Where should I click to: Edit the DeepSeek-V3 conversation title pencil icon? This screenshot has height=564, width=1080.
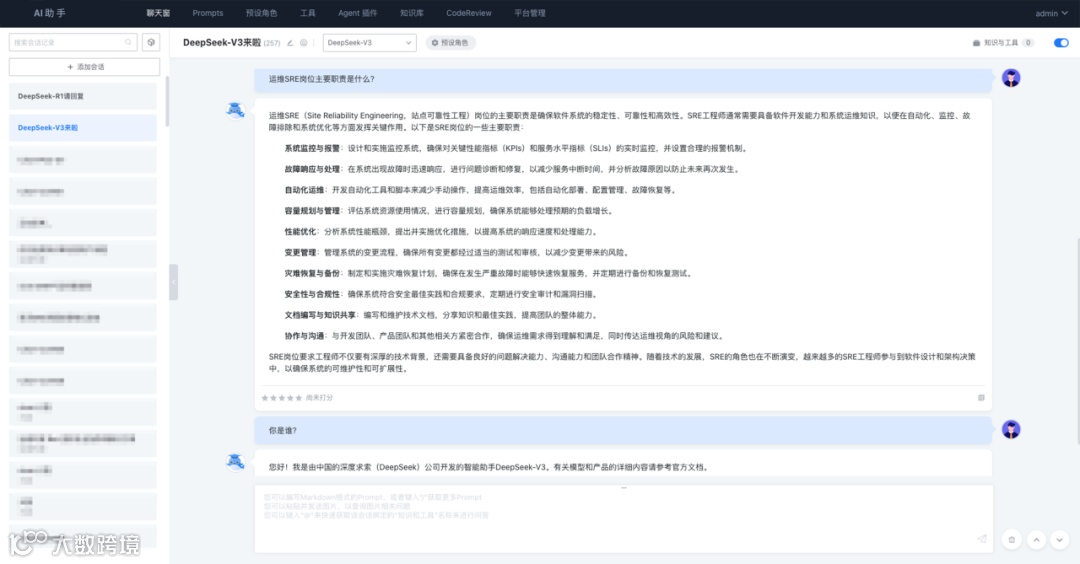click(x=290, y=43)
